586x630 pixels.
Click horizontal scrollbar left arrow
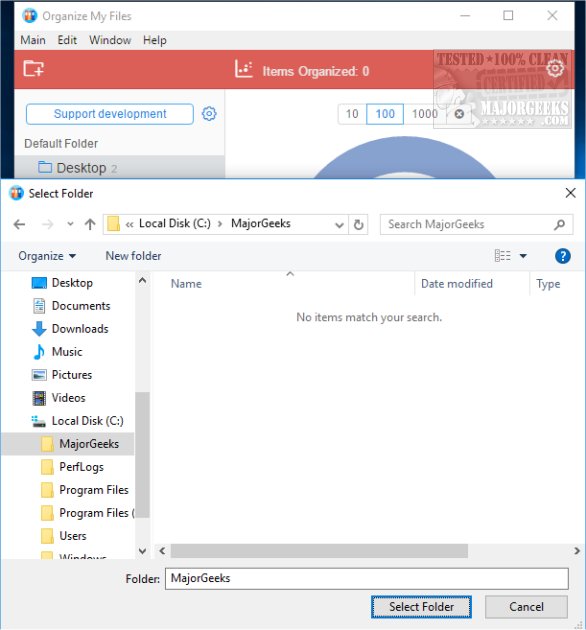pos(162,551)
